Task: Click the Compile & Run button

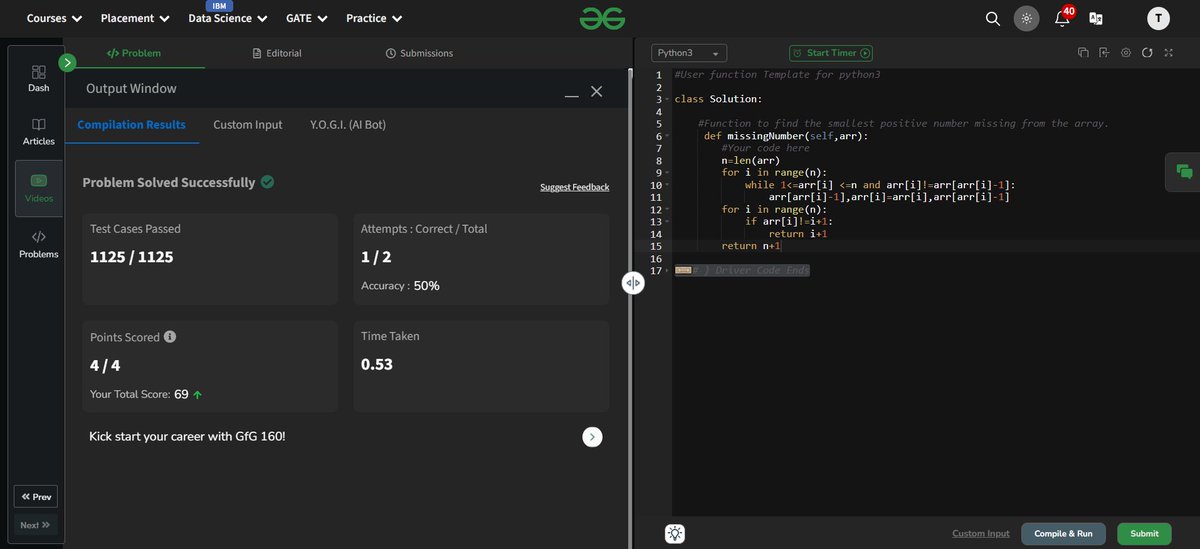Action: click(1063, 534)
